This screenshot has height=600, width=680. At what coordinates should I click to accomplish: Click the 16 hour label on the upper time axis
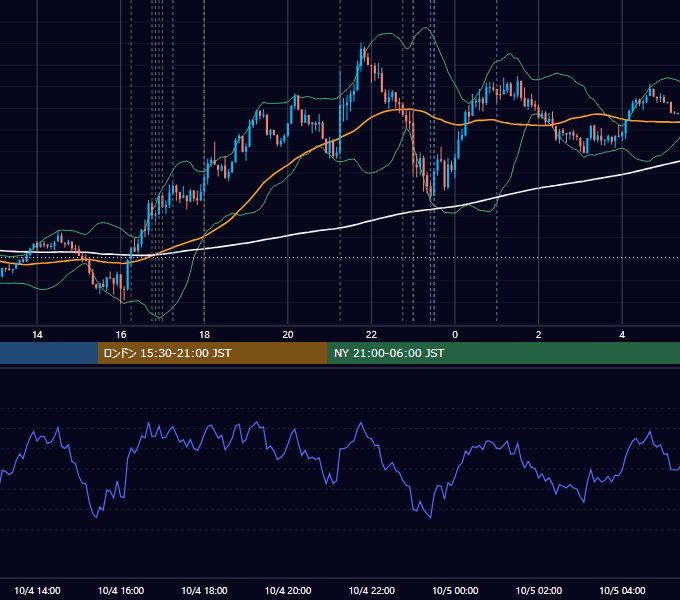121,335
